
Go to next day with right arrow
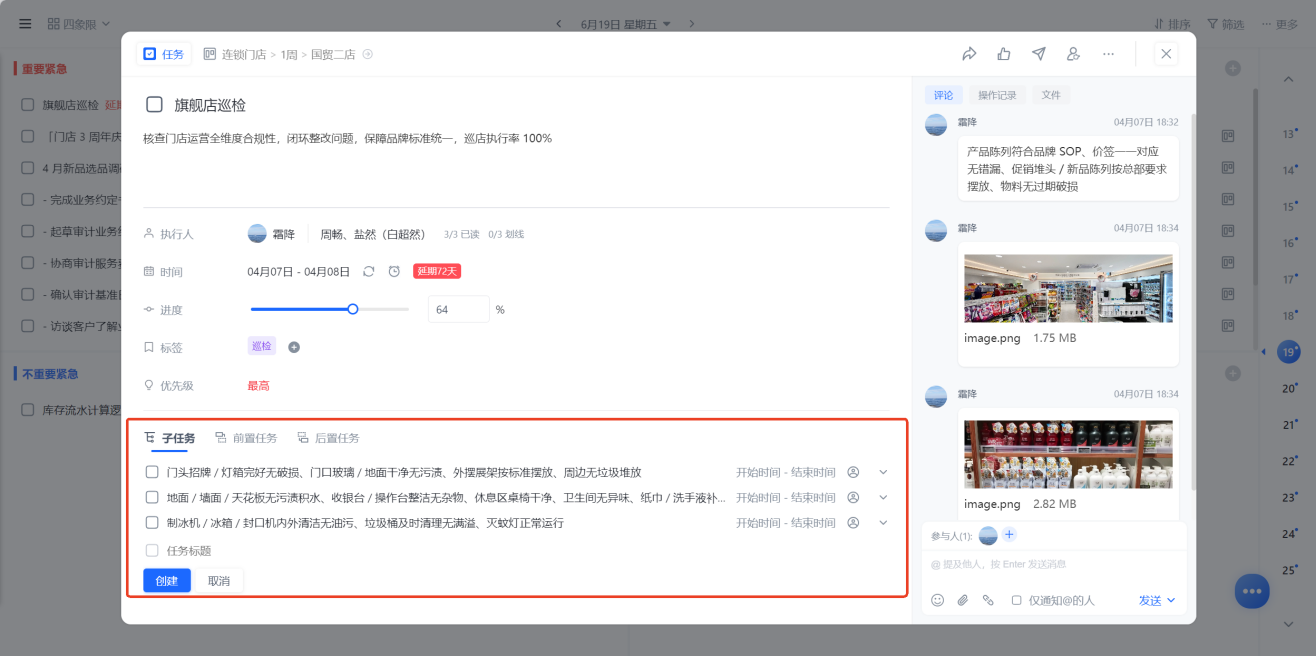pos(691,24)
